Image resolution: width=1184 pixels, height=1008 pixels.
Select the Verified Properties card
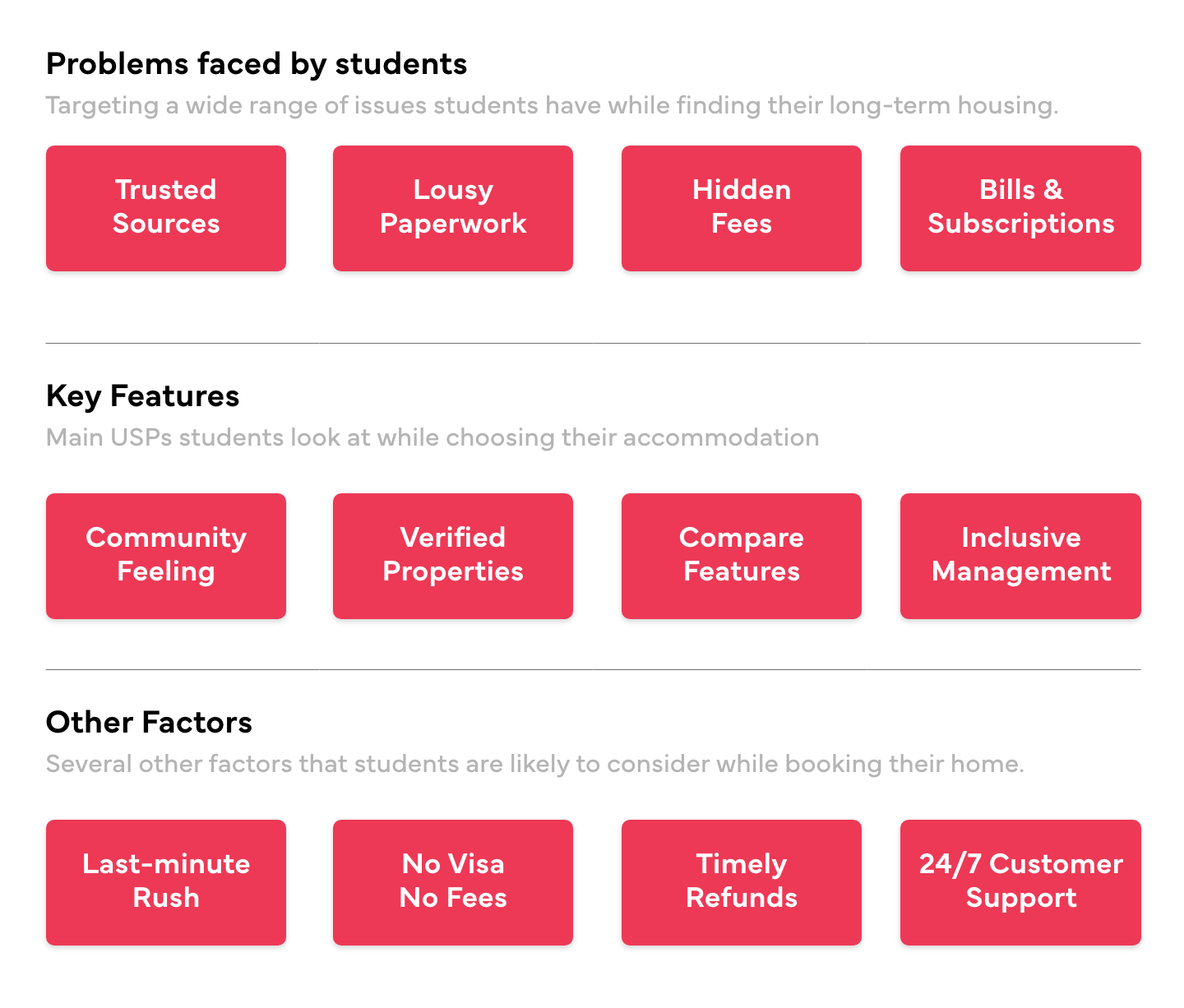(x=453, y=556)
